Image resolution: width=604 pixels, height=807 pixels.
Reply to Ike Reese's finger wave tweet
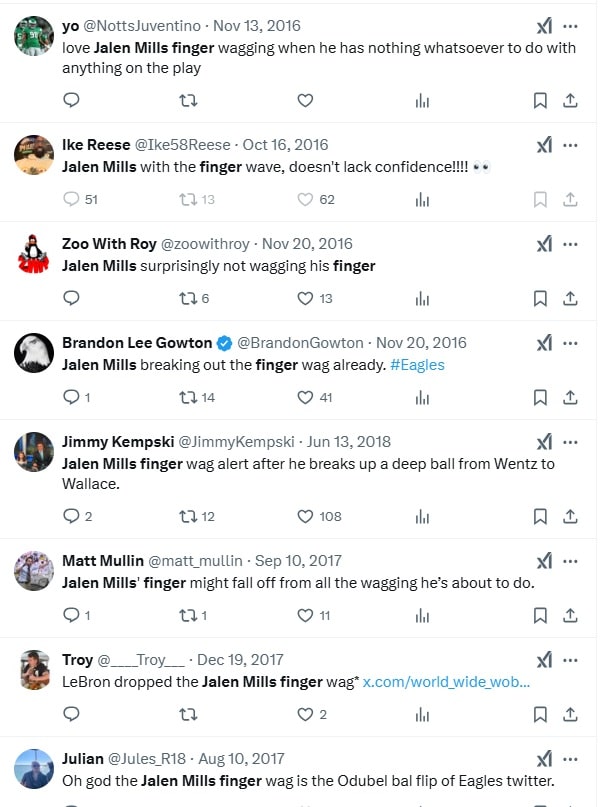(x=71, y=199)
